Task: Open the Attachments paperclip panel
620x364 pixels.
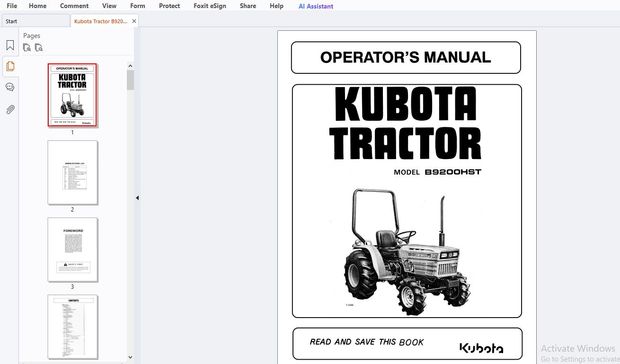Action: pos(10,109)
